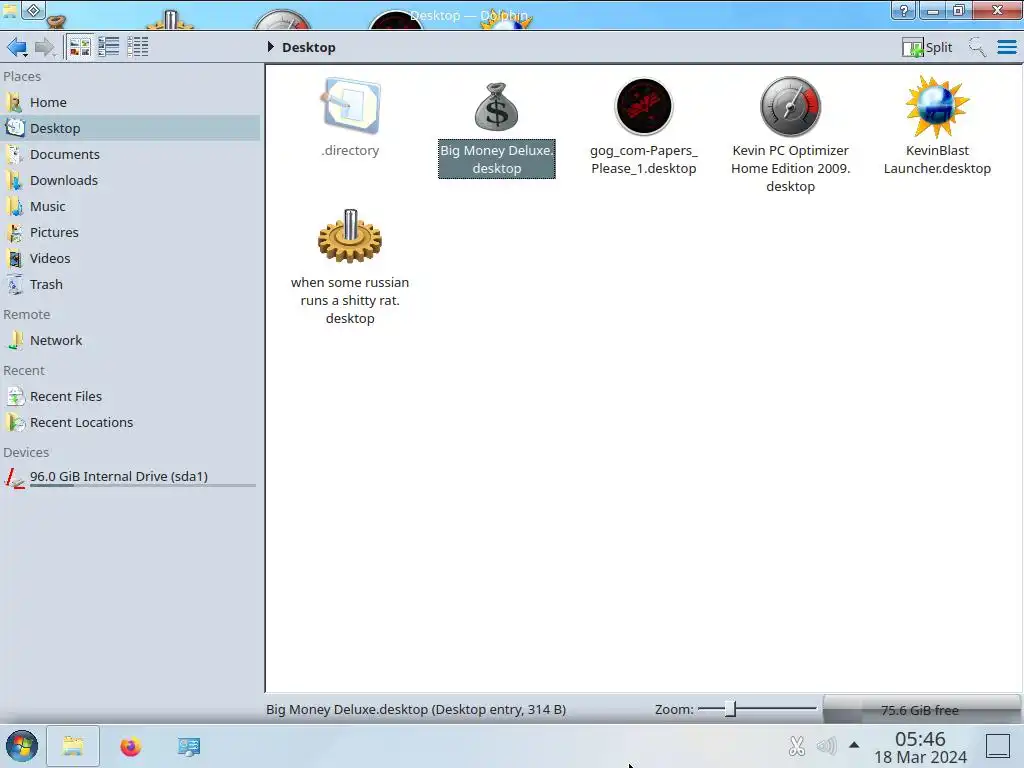1024x768 pixels.
Task: Select Big Money Deluxe money bag icon
Action: coord(496,106)
